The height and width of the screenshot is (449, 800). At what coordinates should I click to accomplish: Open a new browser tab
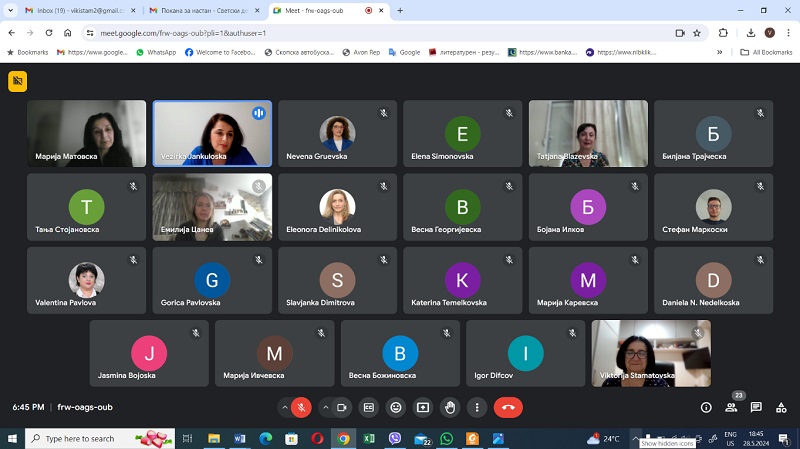point(400,10)
